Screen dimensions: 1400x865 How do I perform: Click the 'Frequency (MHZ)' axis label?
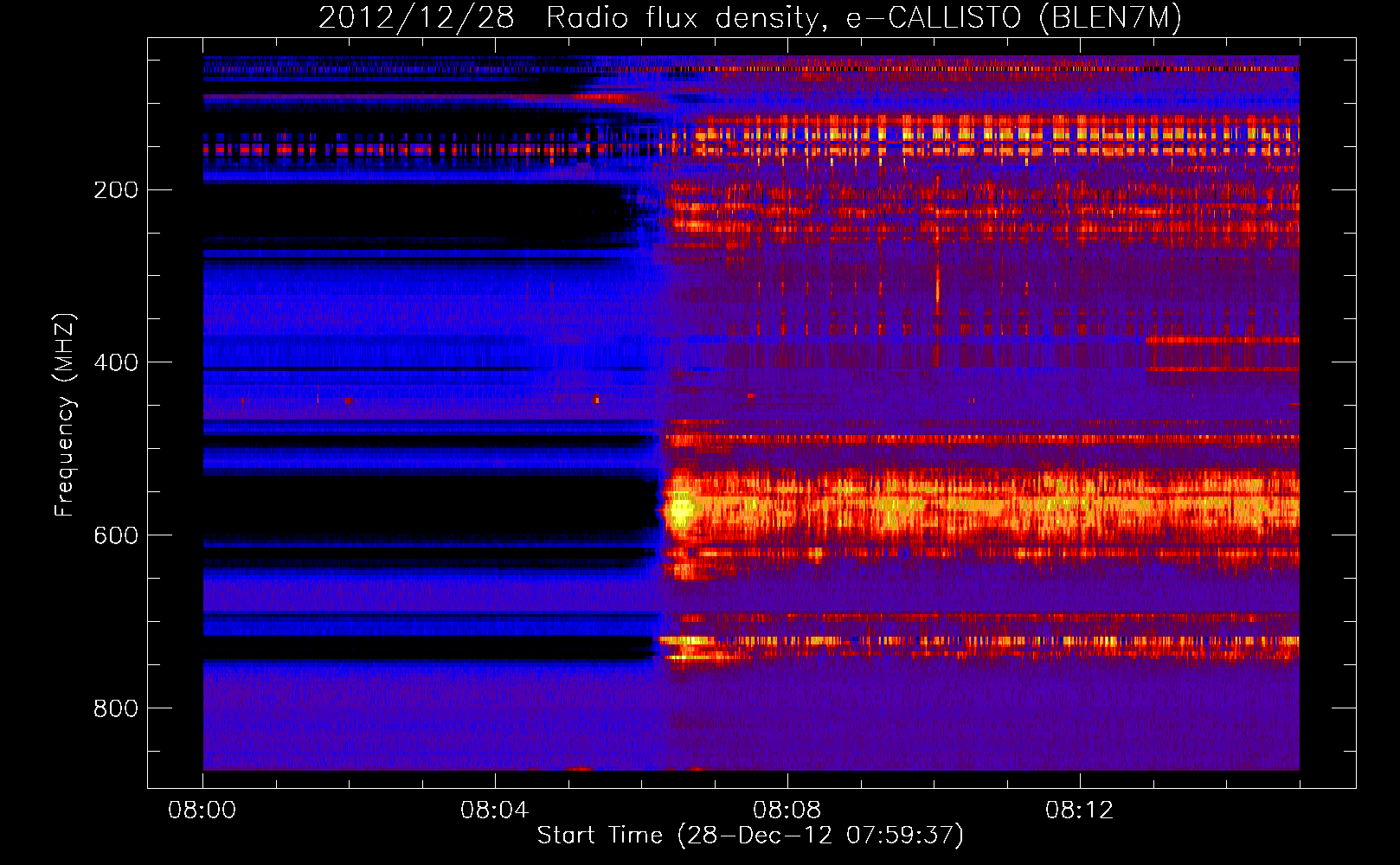click(66, 415)
